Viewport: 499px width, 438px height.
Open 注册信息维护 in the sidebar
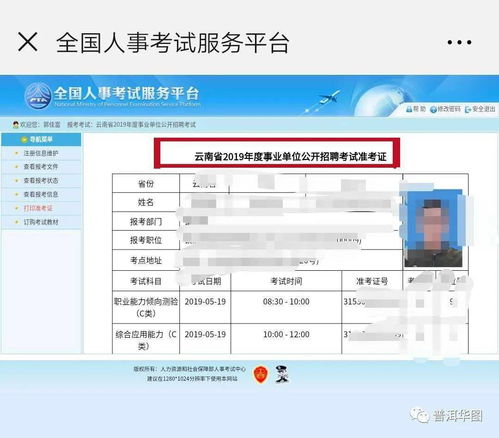tap(41, 153)
